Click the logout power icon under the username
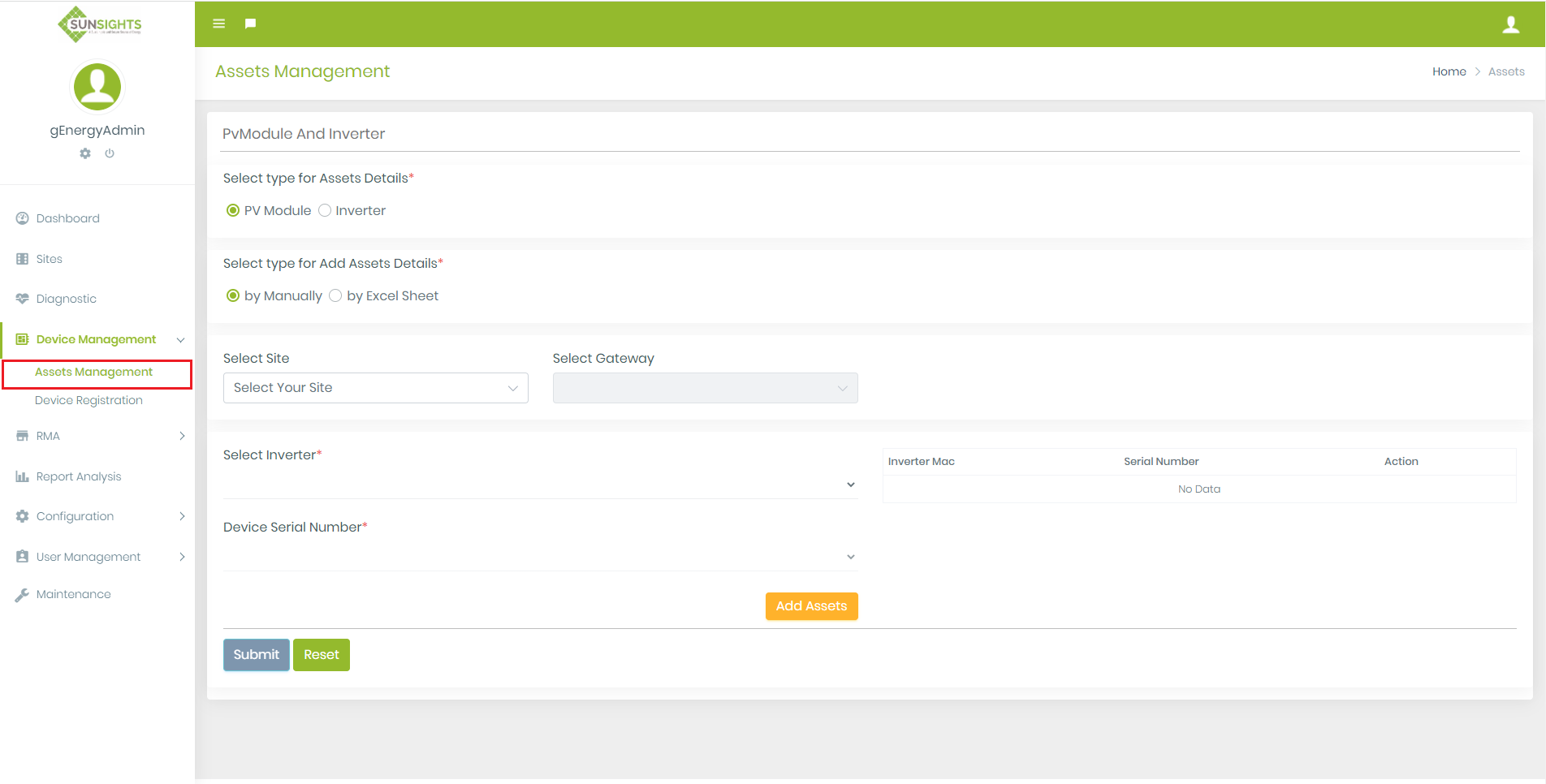 coord(110,153)
